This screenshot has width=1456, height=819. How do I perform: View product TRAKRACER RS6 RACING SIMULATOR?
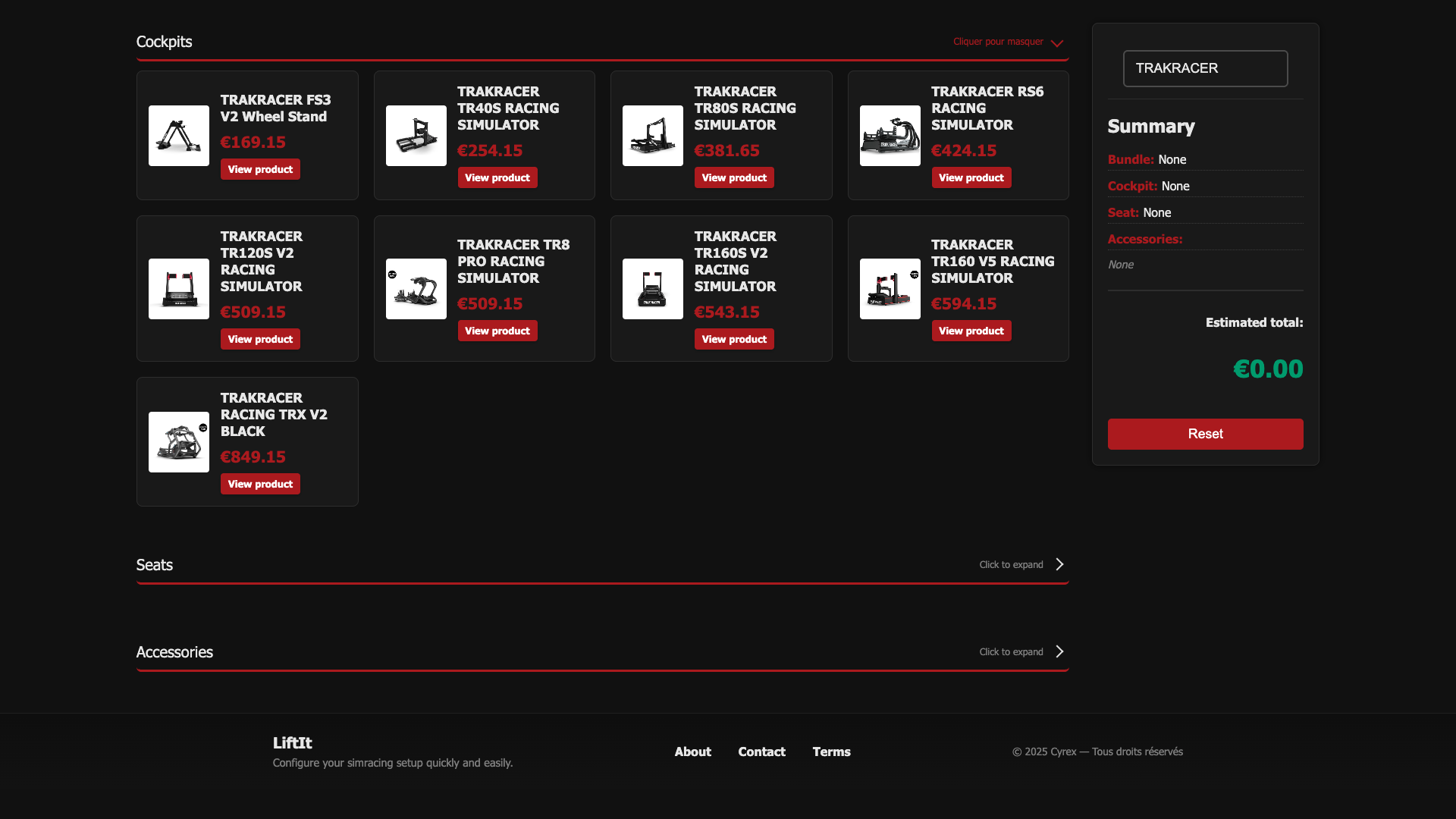coord(971,177)
